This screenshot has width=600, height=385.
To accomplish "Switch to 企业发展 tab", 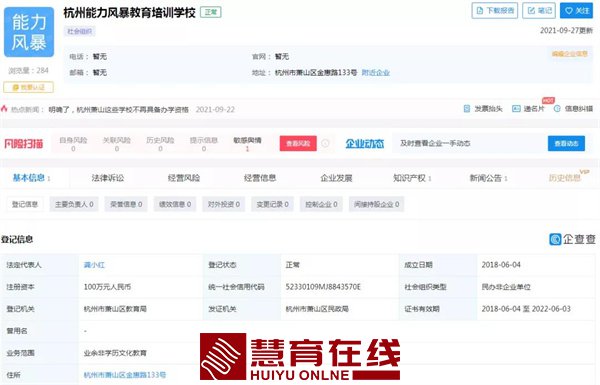I will pos(336,178).
